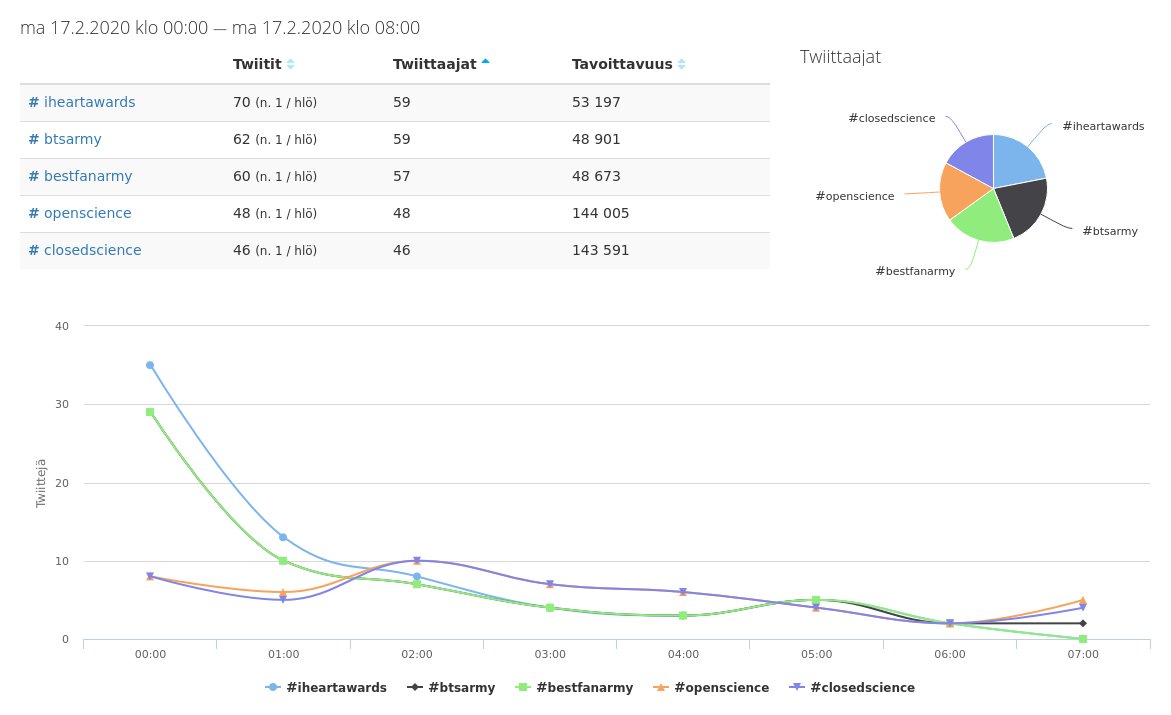Screen dimensions: 1171x715
Task: Toggle #btsarmy series in chart legend
Action: [451, 687]
